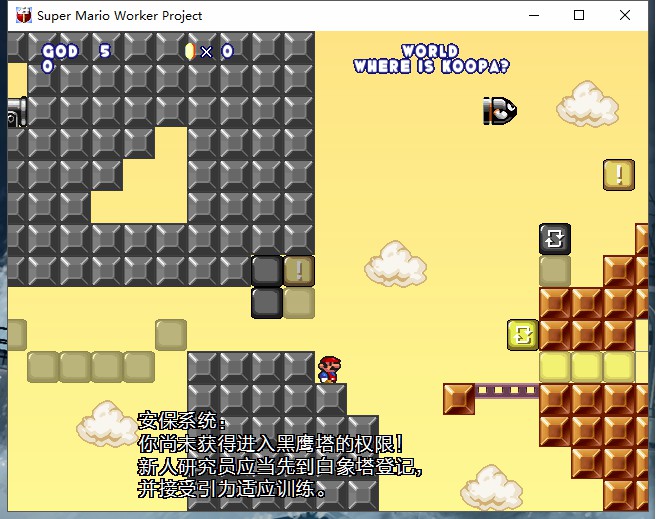This screenshot has height=519, width=656.
Task: Click the lone brown block left of bridge
Action: click(459, 399)
